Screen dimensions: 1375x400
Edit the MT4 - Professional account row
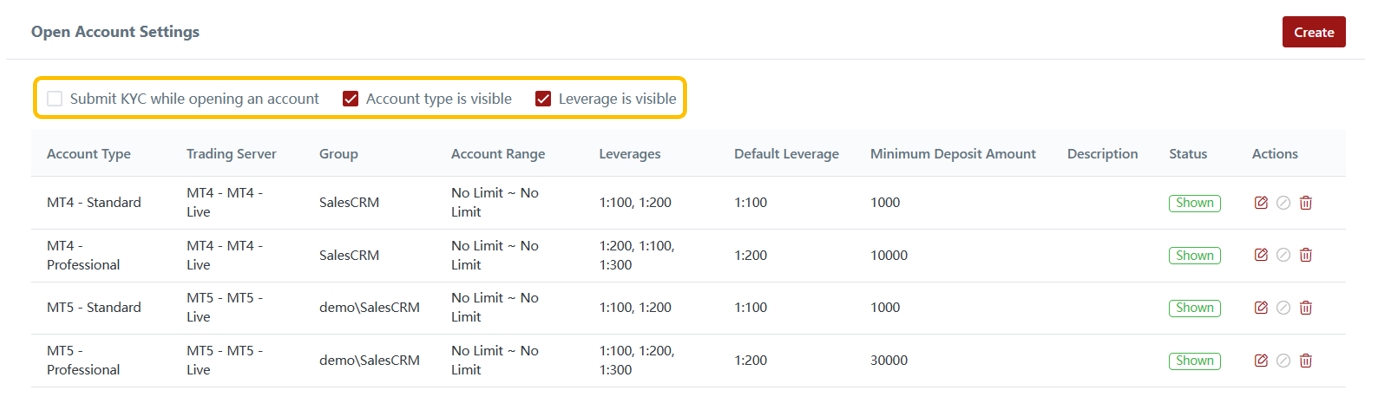coord(1261,255)
